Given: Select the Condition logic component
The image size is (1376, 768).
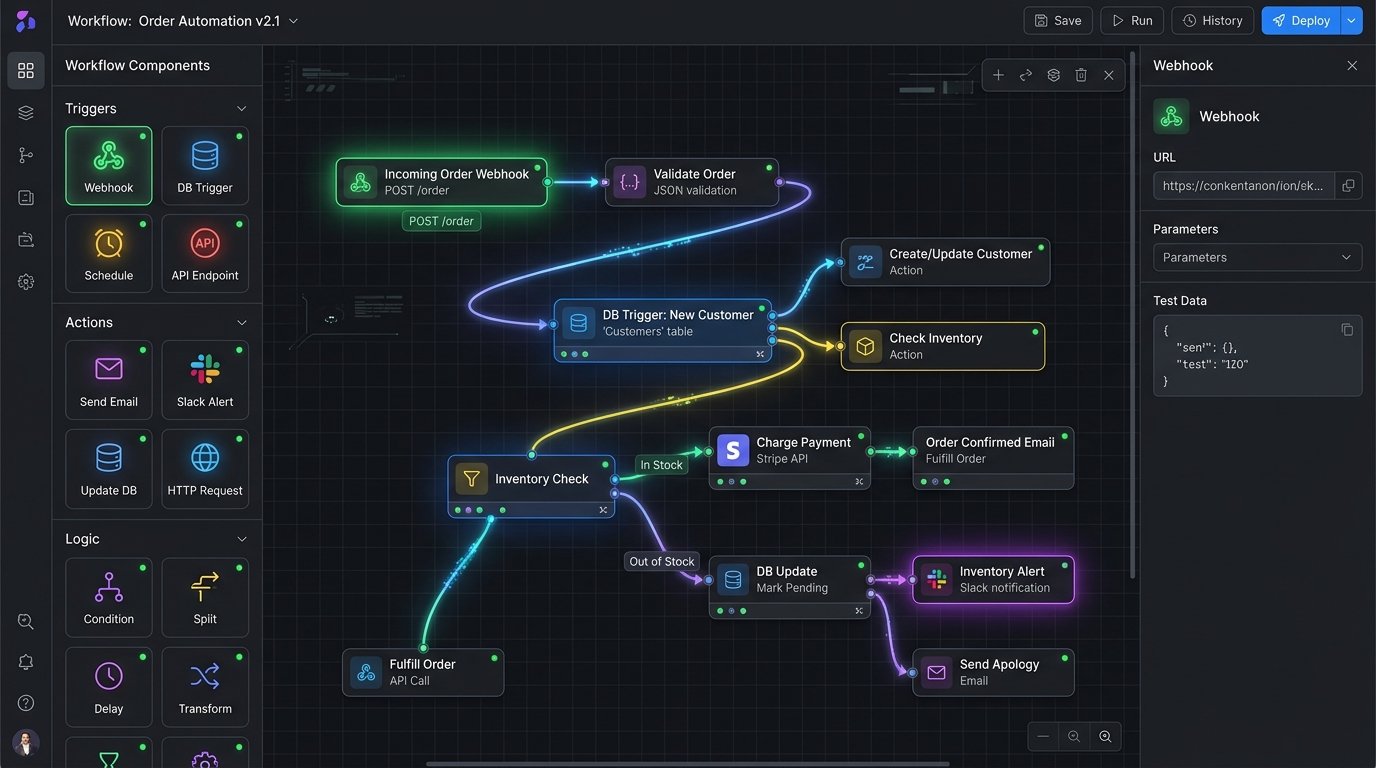Looking at the screenshot, I should 109,597.
